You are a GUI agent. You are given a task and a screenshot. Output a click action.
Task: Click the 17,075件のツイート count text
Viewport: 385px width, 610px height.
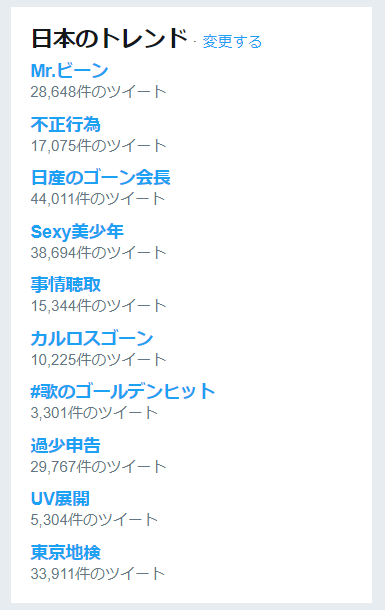98,145
